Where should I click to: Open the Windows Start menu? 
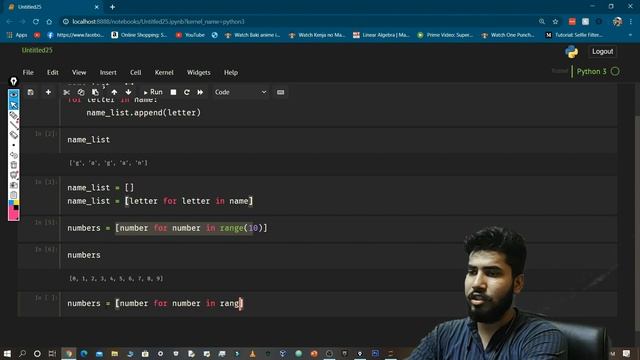(x=7, y=353)
